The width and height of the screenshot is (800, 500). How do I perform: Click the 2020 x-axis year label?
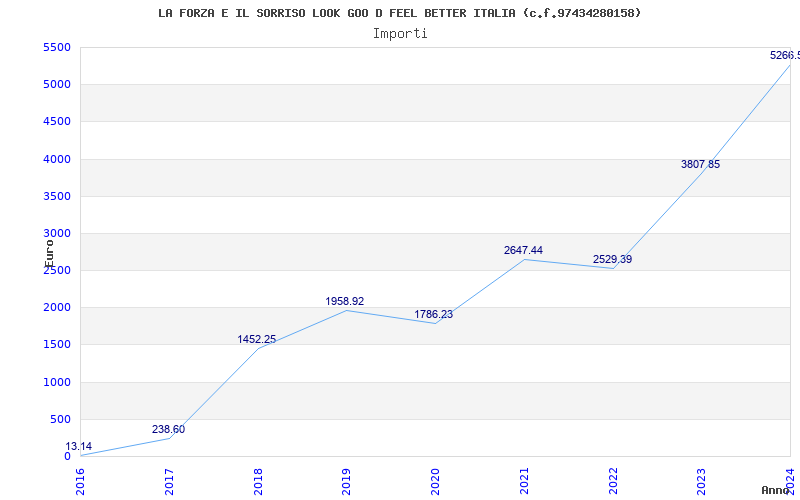(x=435, y=481)
